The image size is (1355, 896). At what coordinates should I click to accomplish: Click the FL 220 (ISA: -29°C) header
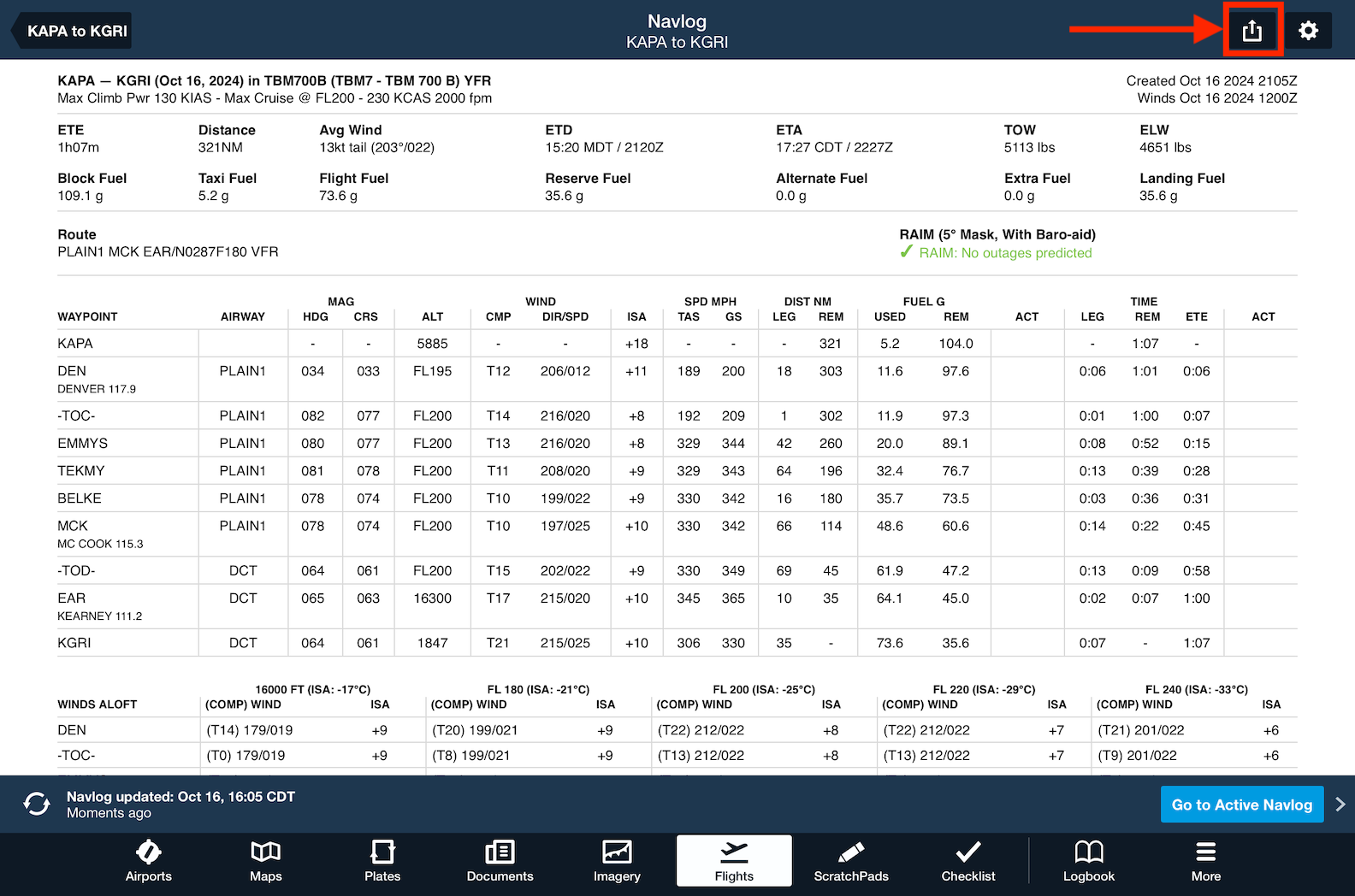pos(984,690)
